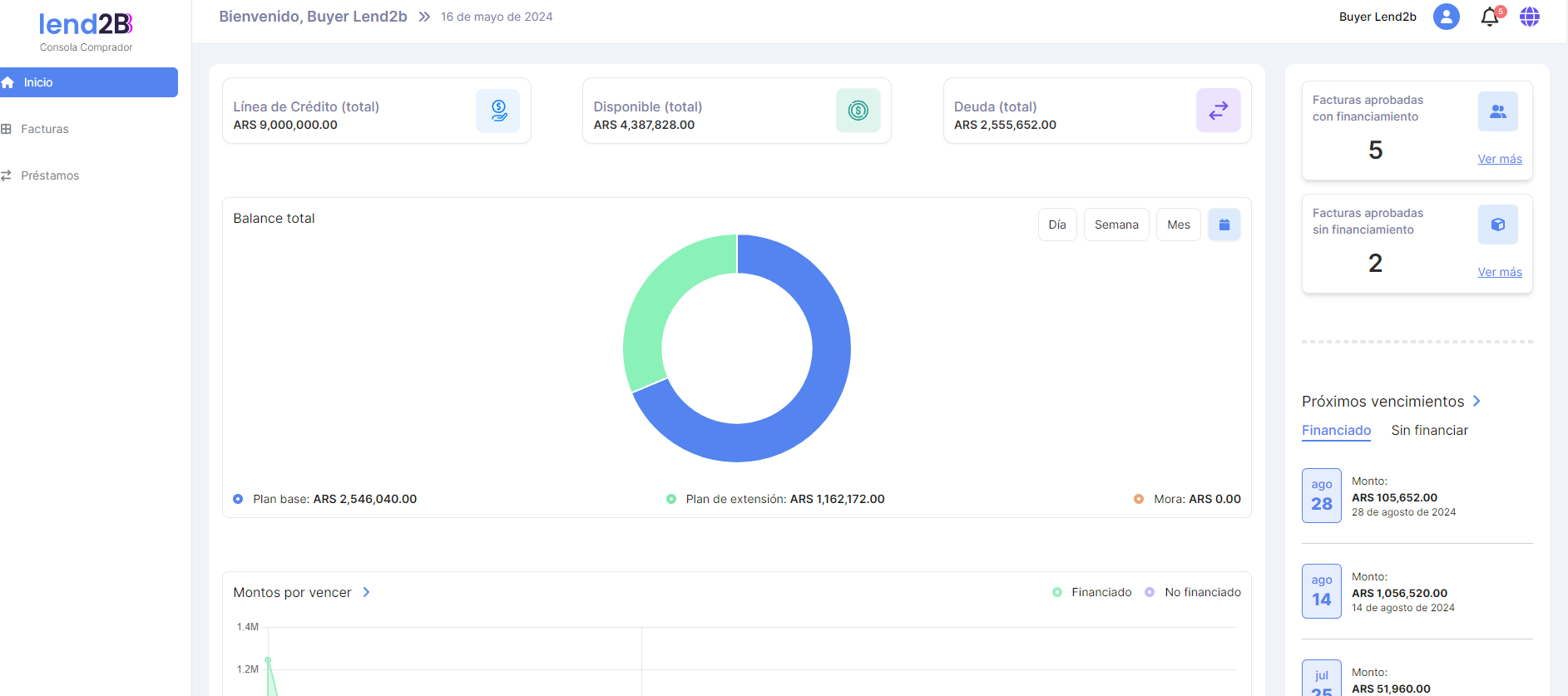Click the breadcrumb double chevron
This screenshot has width=1568, height=696.
pyautogui.click(x=424, y=17)
